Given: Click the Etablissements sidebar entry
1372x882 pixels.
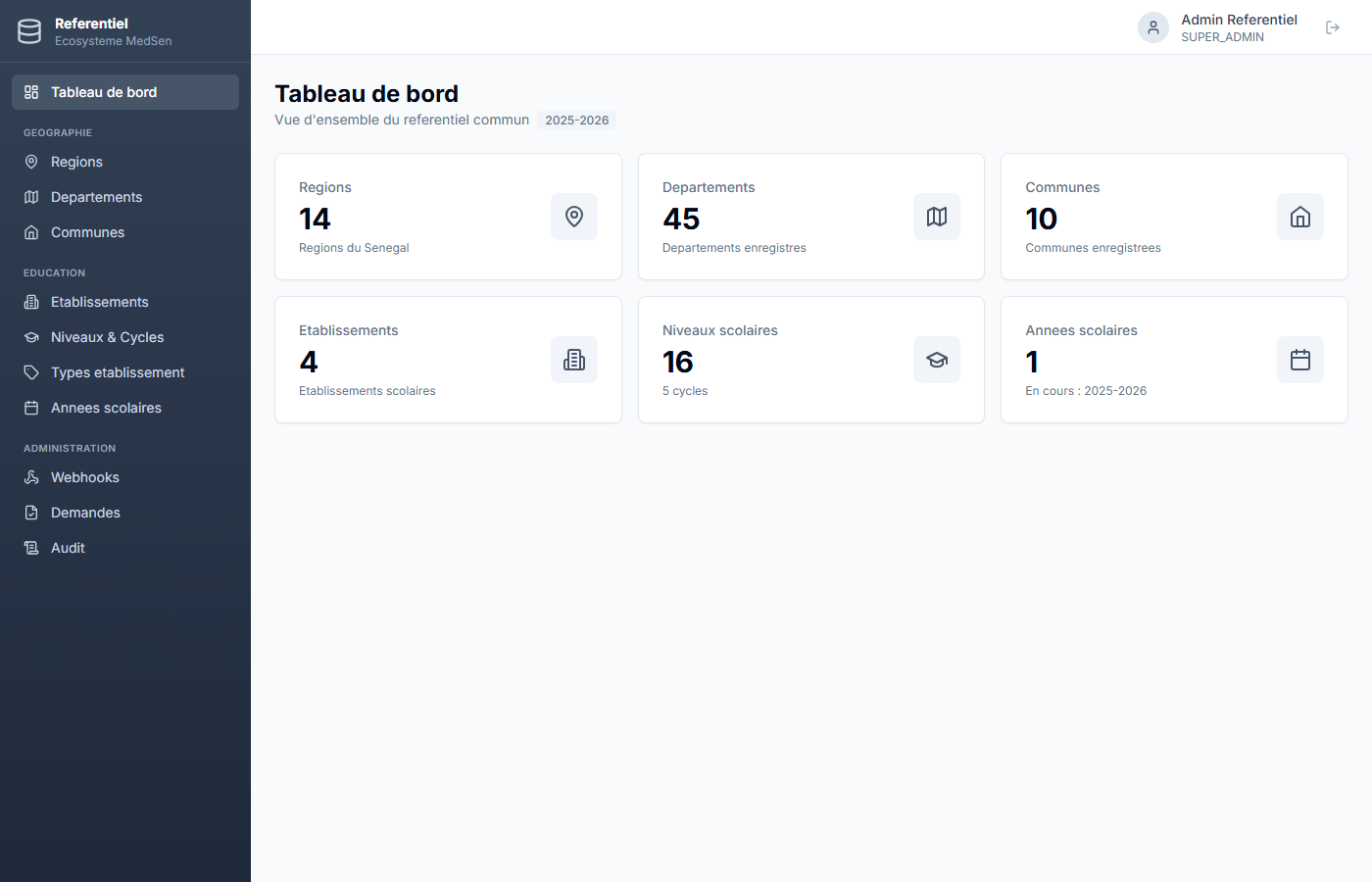Looking at the screenshot, I should 100,302.
